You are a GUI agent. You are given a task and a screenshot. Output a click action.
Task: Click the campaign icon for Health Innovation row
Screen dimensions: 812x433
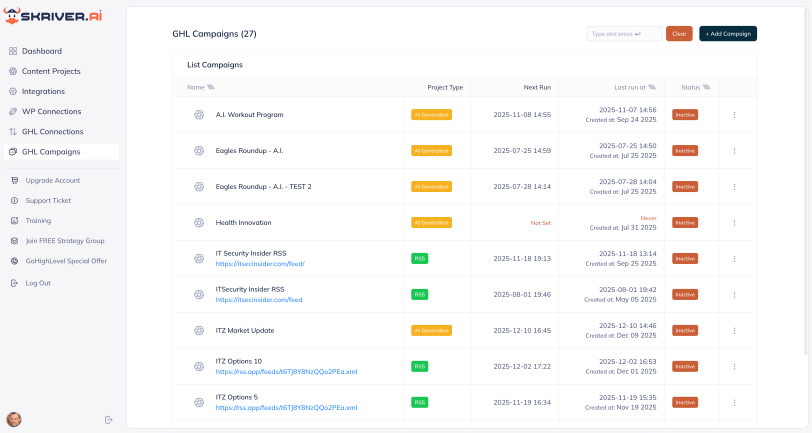pos(199,223)
